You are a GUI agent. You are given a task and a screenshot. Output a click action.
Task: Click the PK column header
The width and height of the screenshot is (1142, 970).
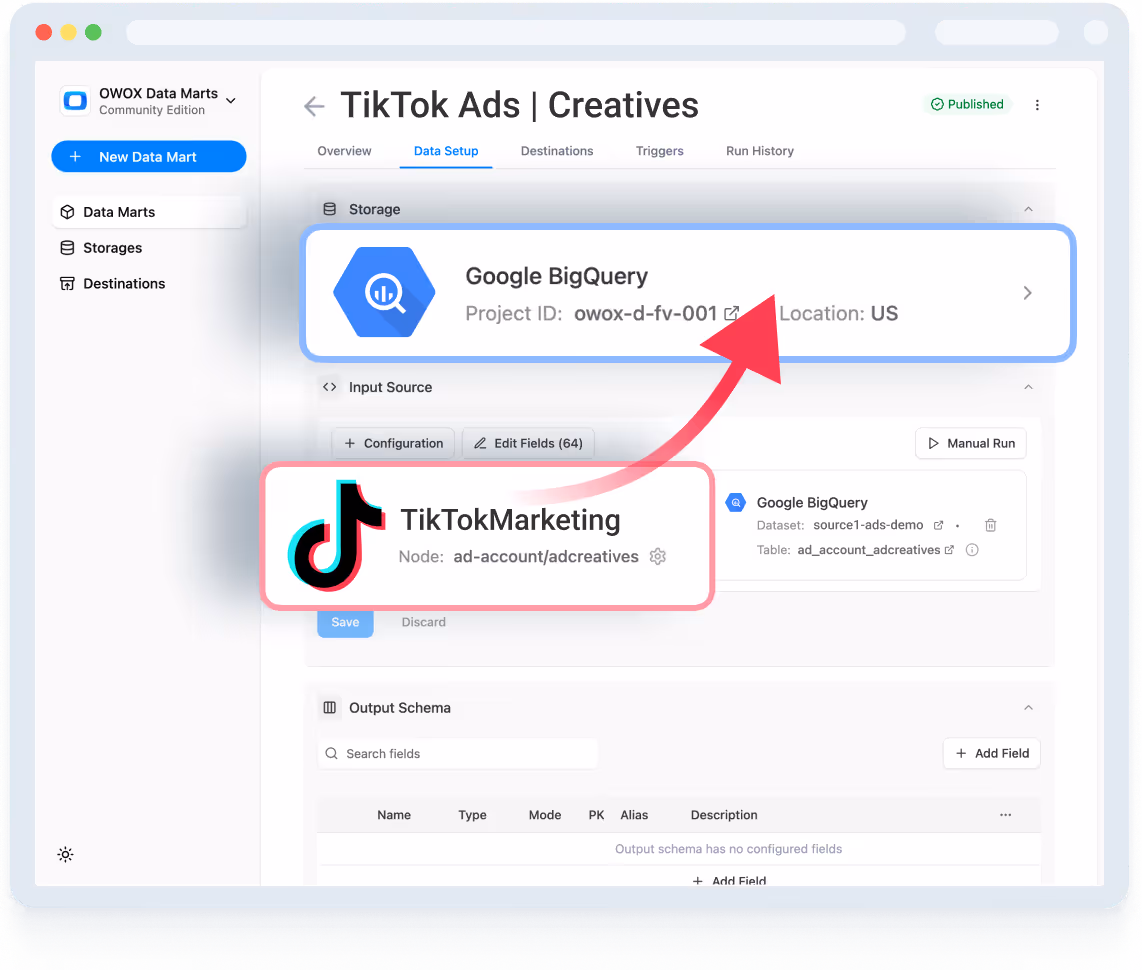tap(596, 815)
